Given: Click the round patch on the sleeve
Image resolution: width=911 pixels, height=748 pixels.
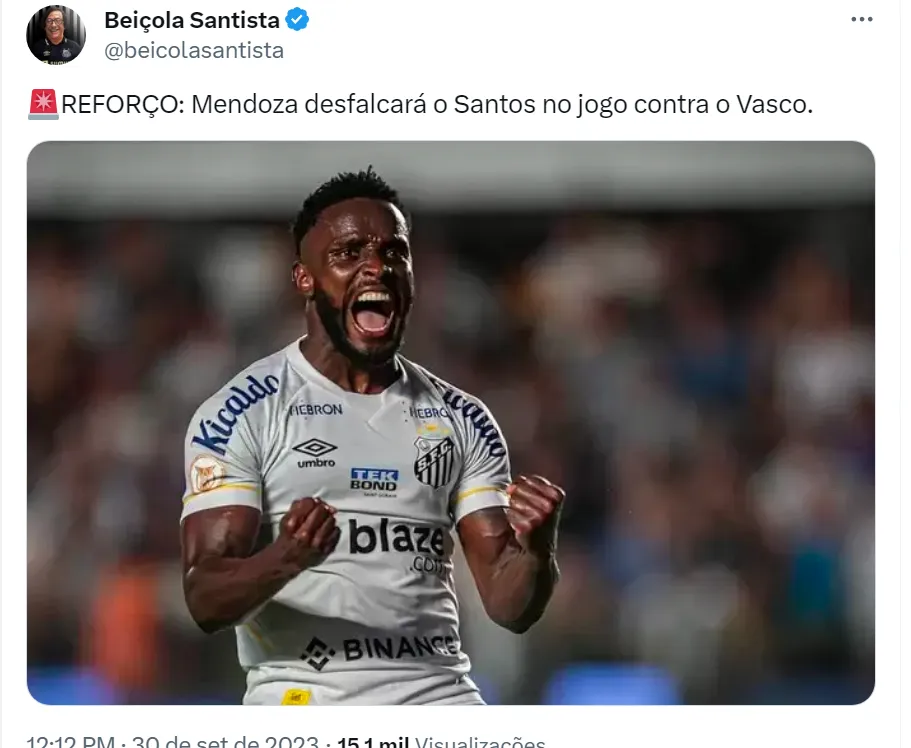Looking at the screenshot, I should tap(207, 474).
